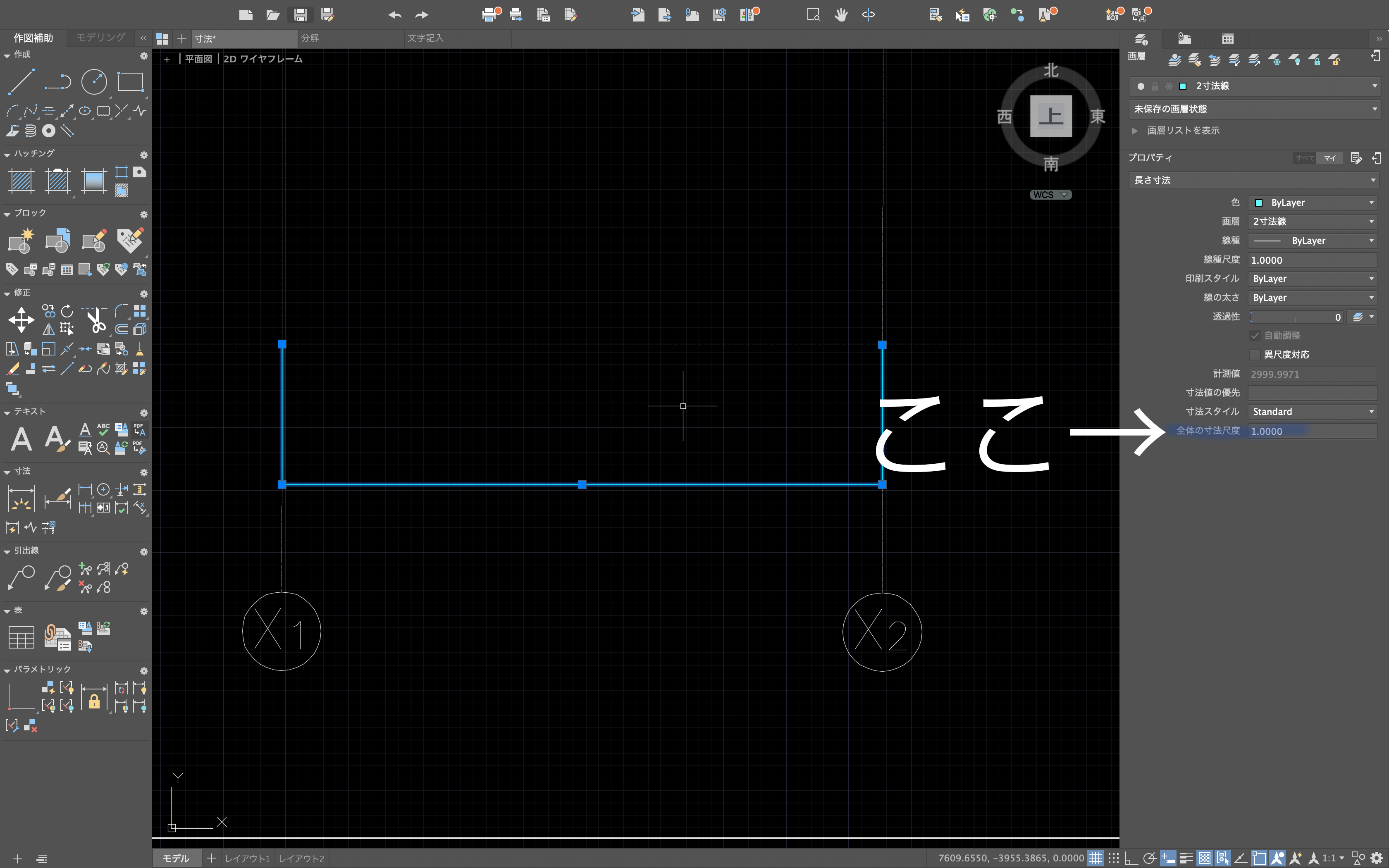Screen dimensions: 1389x868
Task: Toggle マイ property filter
Action: pyautogui.click(x=1330, y=158)
